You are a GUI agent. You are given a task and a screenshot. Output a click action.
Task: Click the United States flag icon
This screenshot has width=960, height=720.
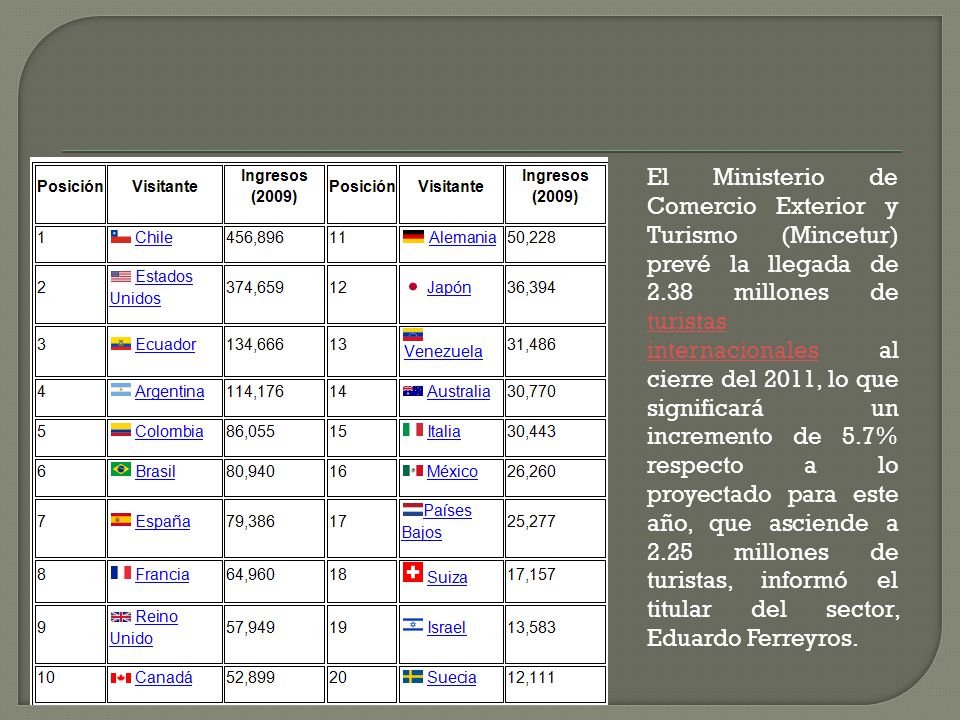121,276
